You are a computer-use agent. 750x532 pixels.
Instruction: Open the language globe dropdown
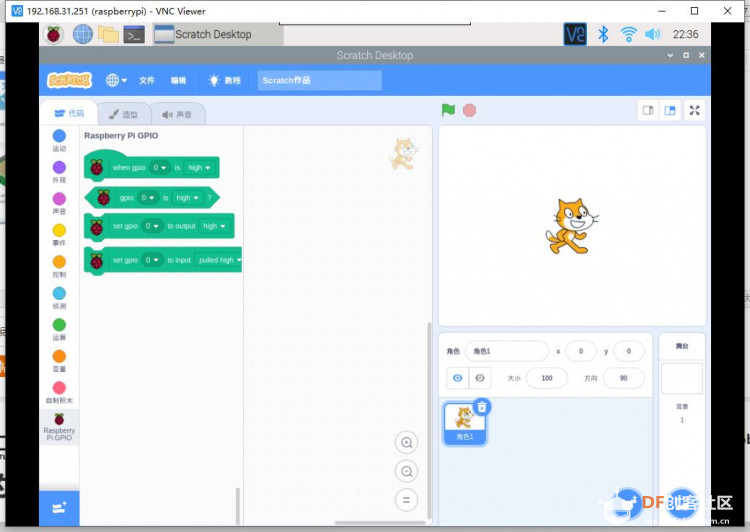116,80
